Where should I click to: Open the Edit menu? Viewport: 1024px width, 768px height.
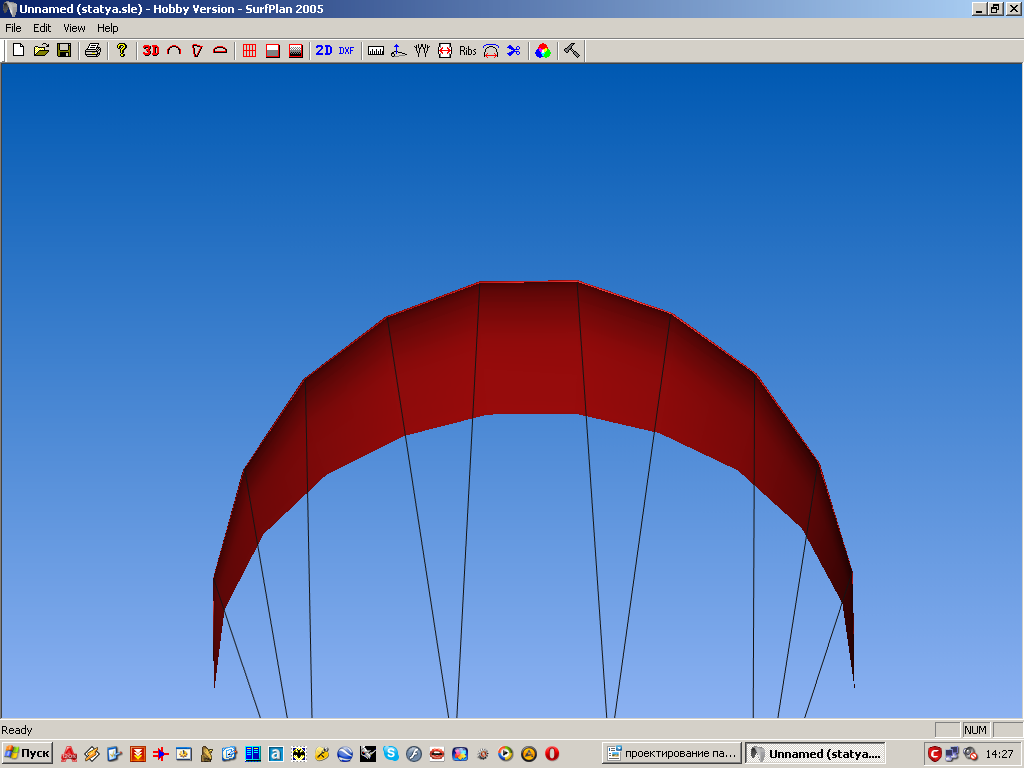42,28
